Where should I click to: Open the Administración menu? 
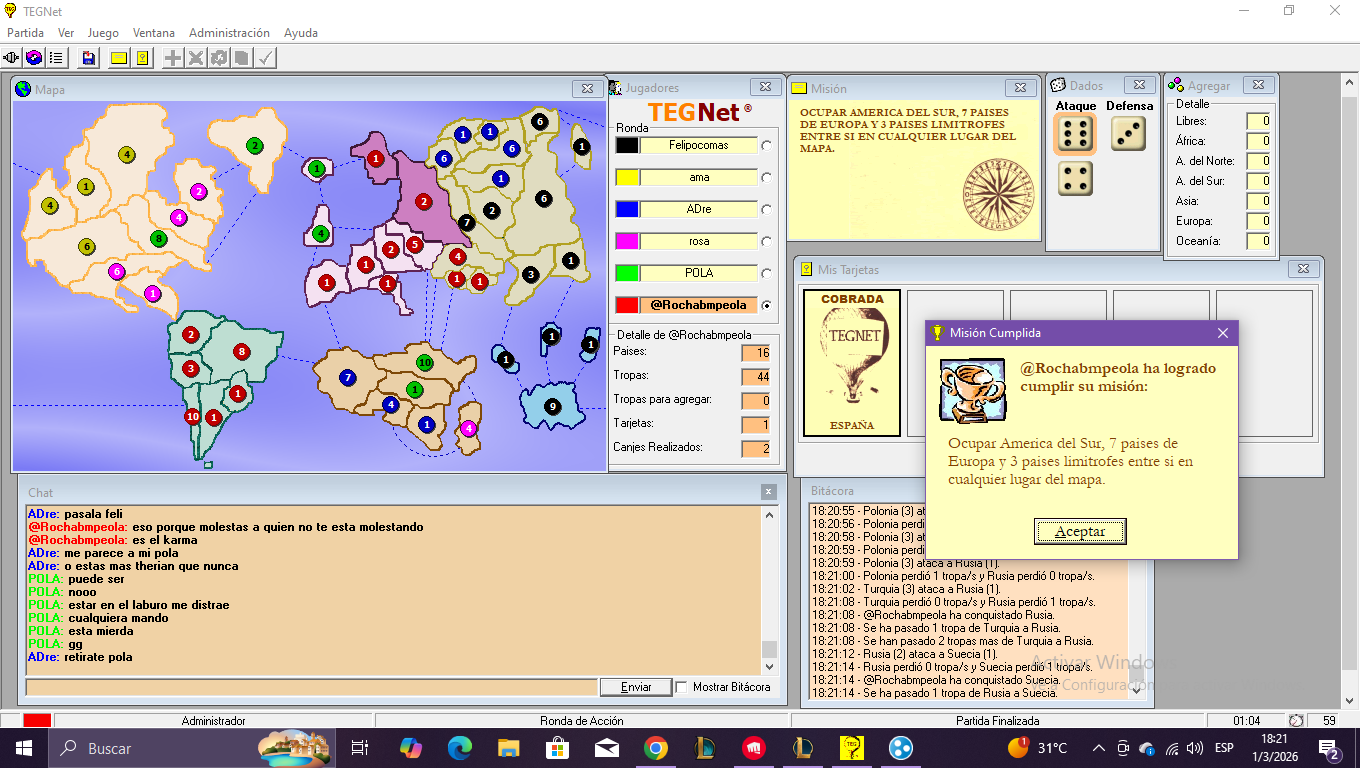[229, 33]
